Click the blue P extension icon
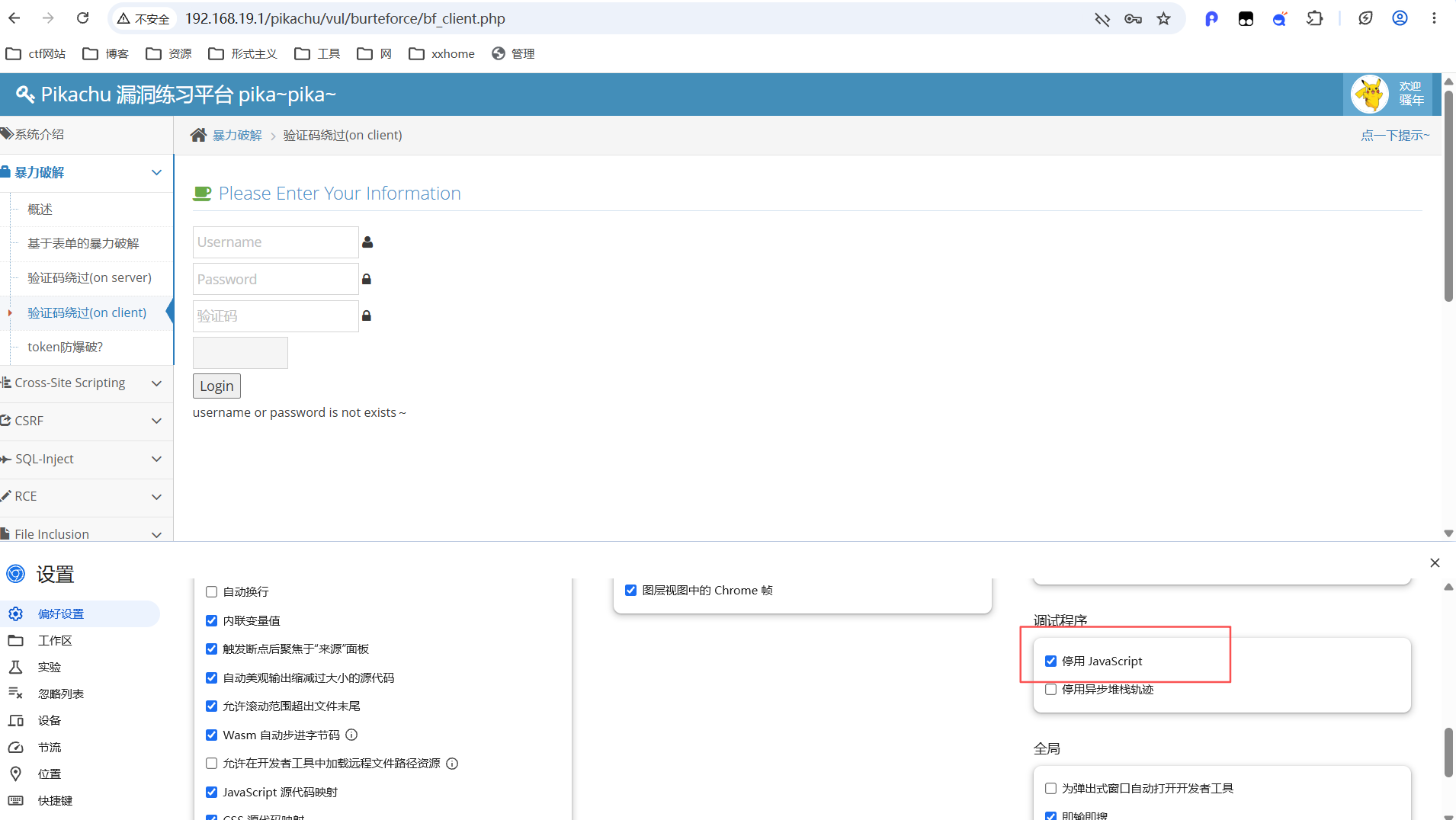The image size is (1456, 820). coord(1211,18)
